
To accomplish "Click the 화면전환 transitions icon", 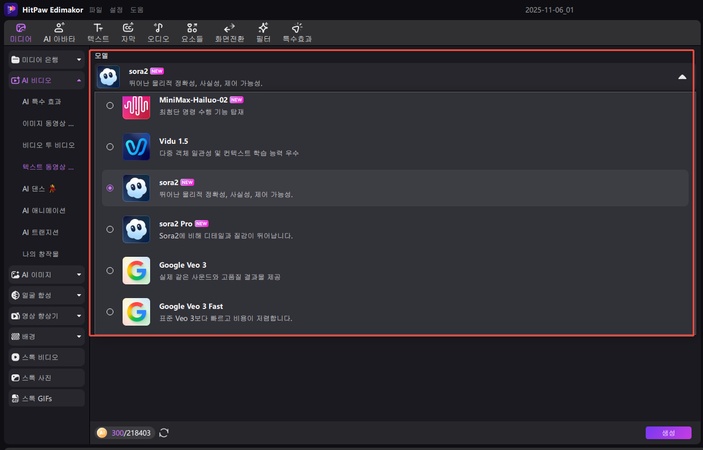I will tap(229, 31).
